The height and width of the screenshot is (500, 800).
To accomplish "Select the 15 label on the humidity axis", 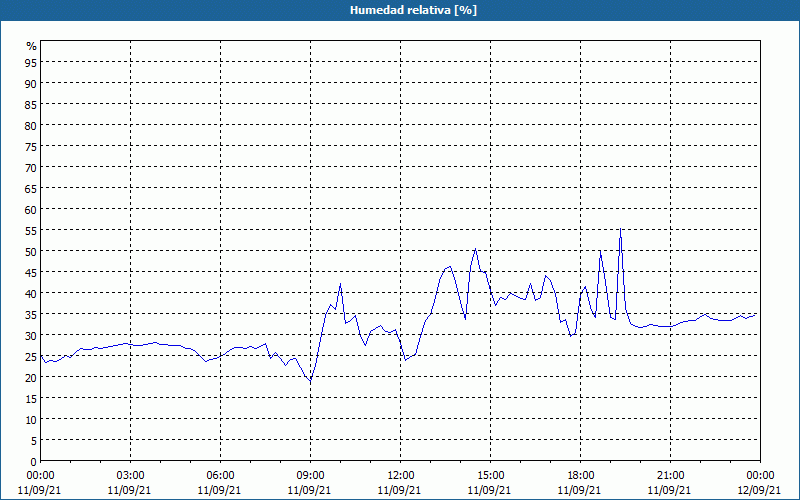I will click(x=31, y=398).
